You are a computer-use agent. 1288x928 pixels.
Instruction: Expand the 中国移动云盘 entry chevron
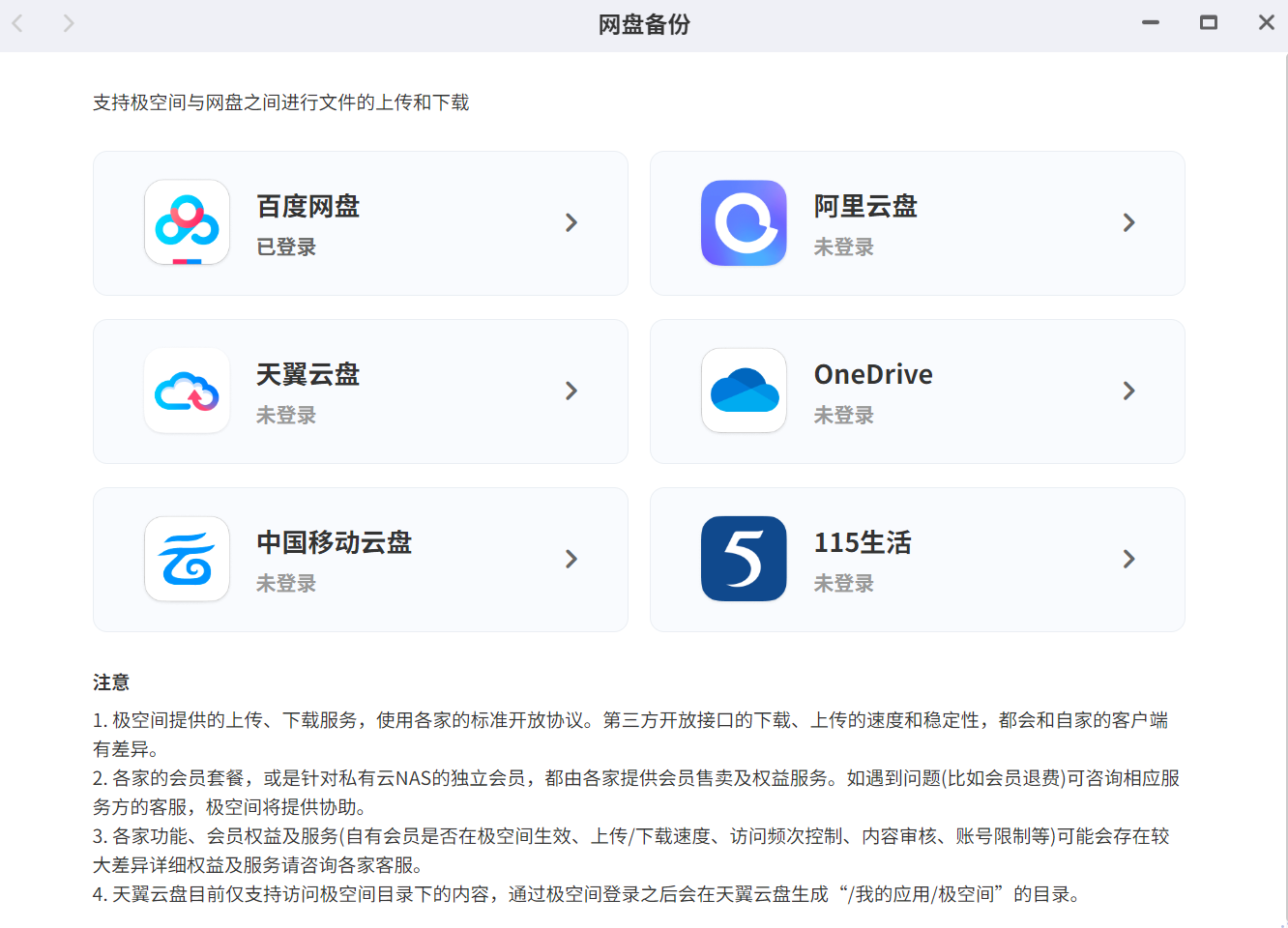[571, 559]
